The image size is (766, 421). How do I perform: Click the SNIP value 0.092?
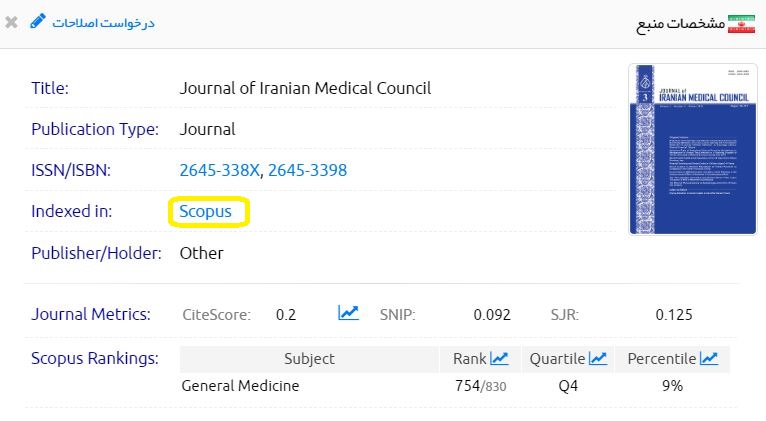click(492, 315)
